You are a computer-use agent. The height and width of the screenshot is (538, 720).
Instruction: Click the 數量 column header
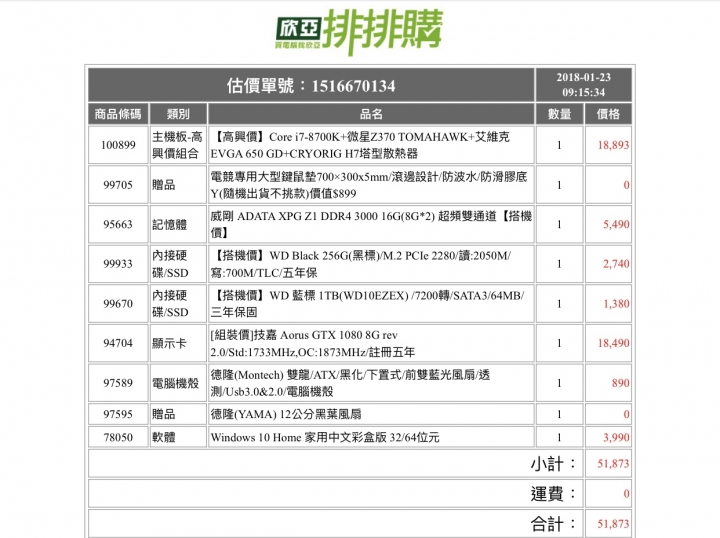click(x=559, y=114)
